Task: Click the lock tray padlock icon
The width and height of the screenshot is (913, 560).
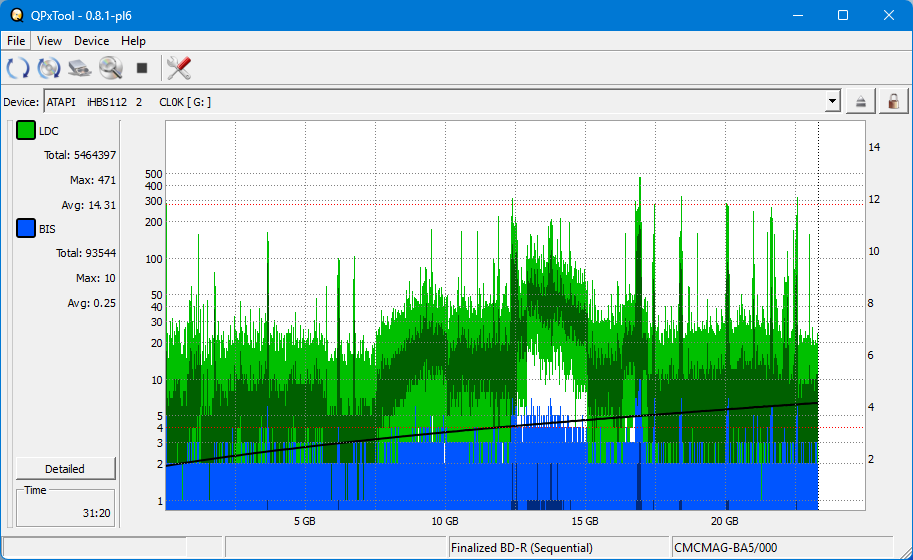Action: pos(893,102)
